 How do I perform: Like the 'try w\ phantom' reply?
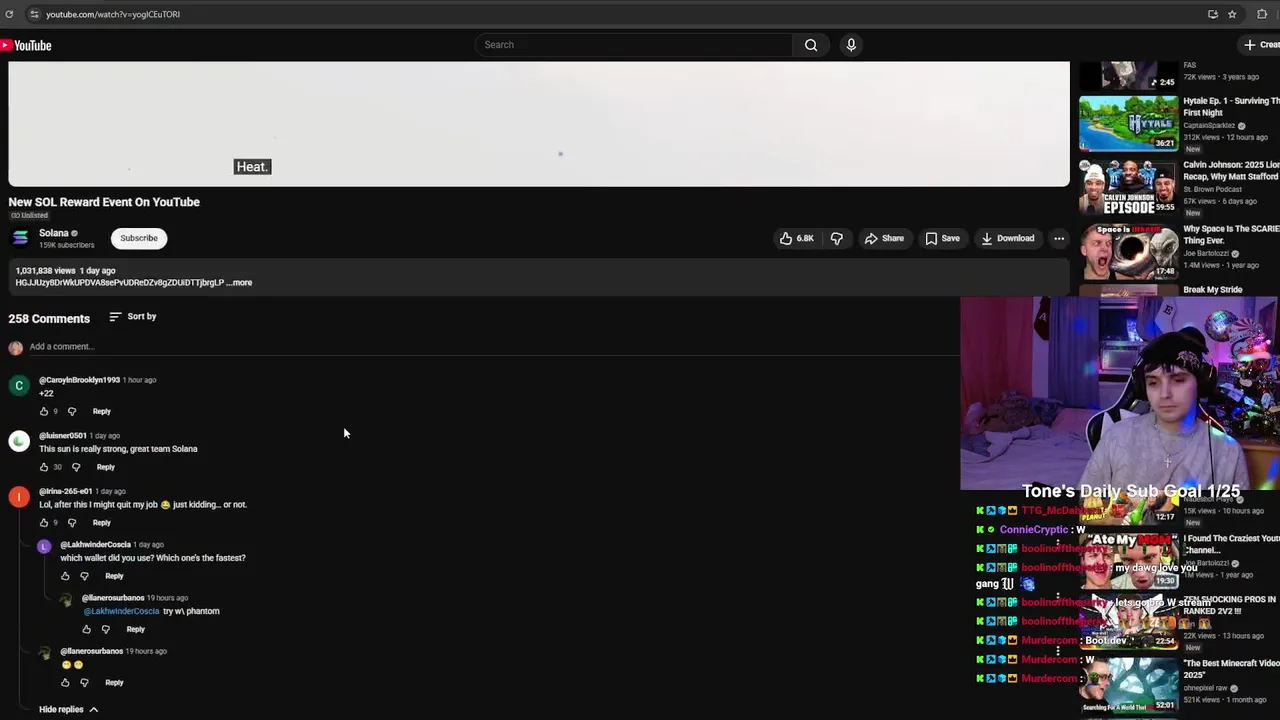pyautogui.click(x=86, y=630)
